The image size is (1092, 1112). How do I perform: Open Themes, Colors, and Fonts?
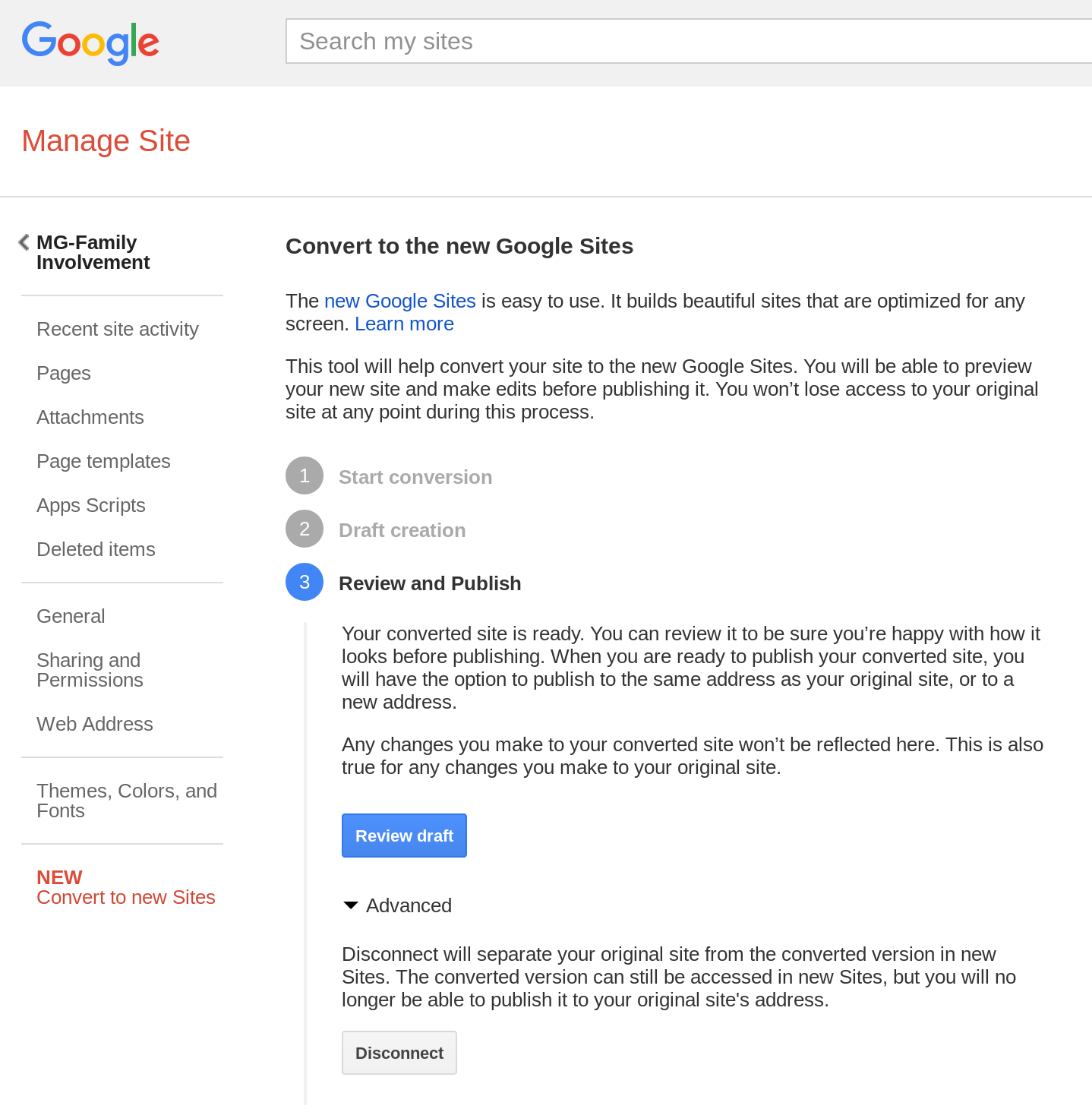pyautogui.click(x=126, y=801)
